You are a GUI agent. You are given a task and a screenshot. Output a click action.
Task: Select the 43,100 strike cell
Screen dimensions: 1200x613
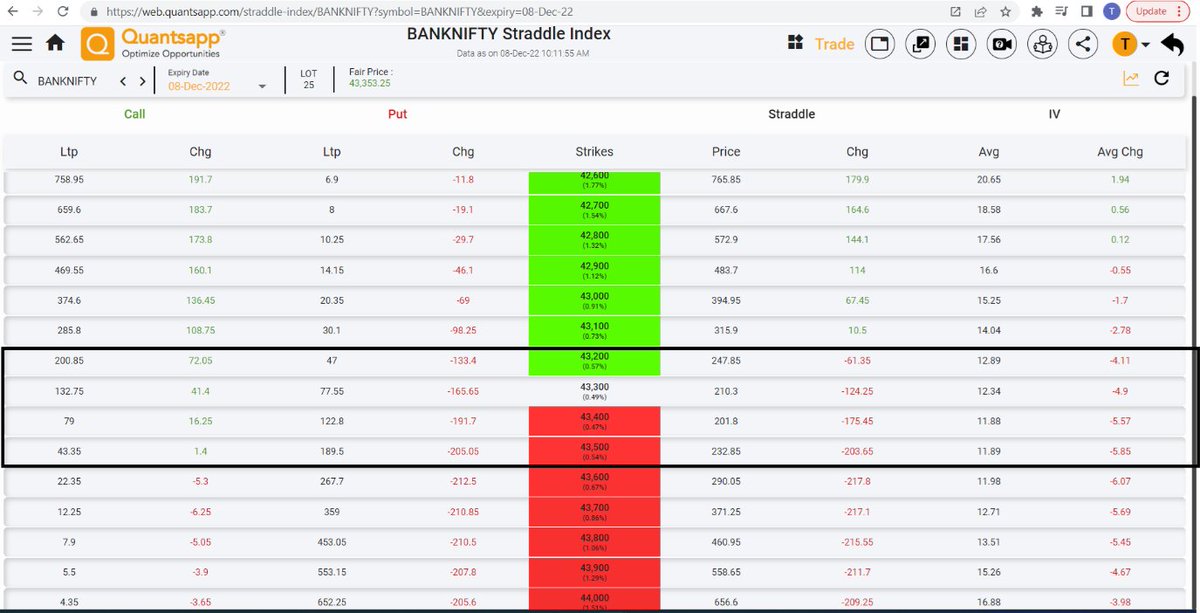(594, 330)
